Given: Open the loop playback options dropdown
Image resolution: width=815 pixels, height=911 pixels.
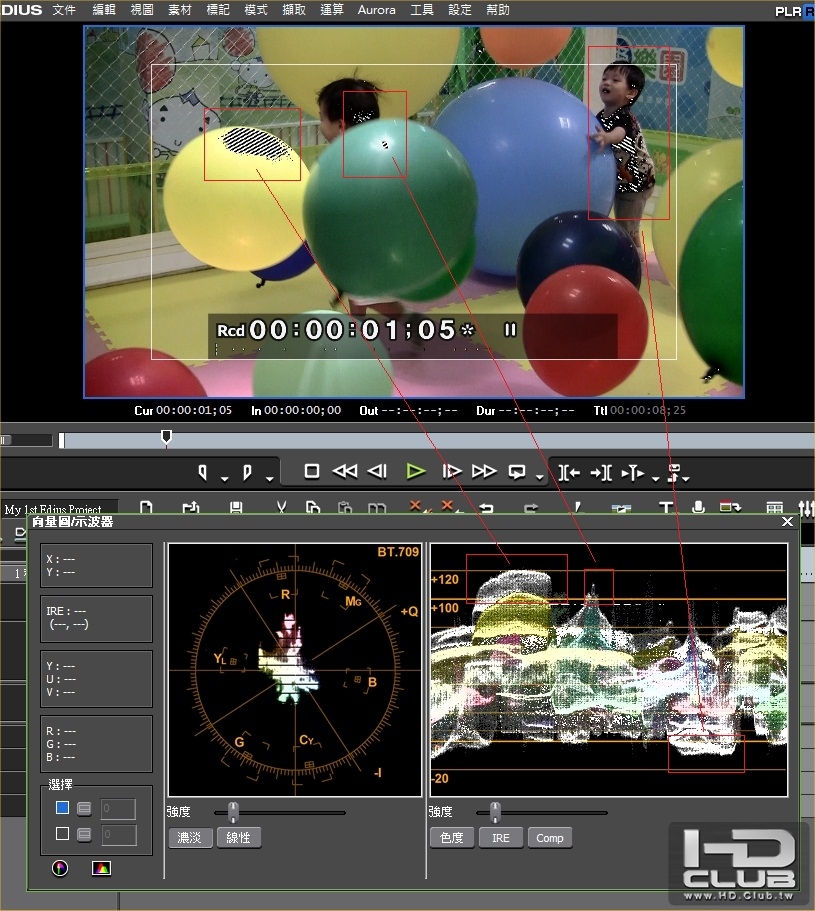Looking at the screenshot, I should [540, 478].
